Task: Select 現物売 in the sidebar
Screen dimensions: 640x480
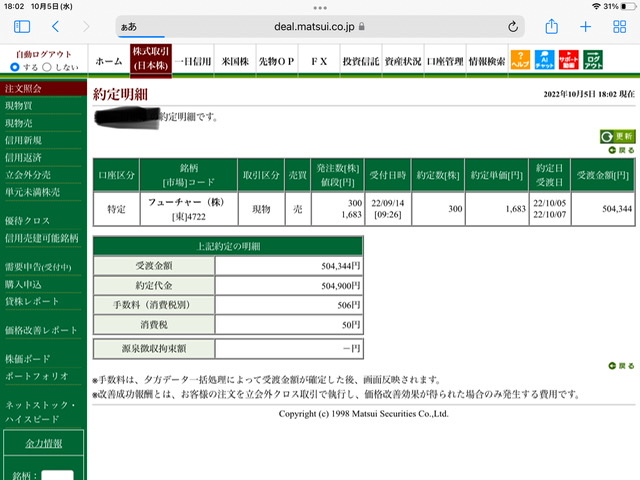Action: (x=19, y=123)
